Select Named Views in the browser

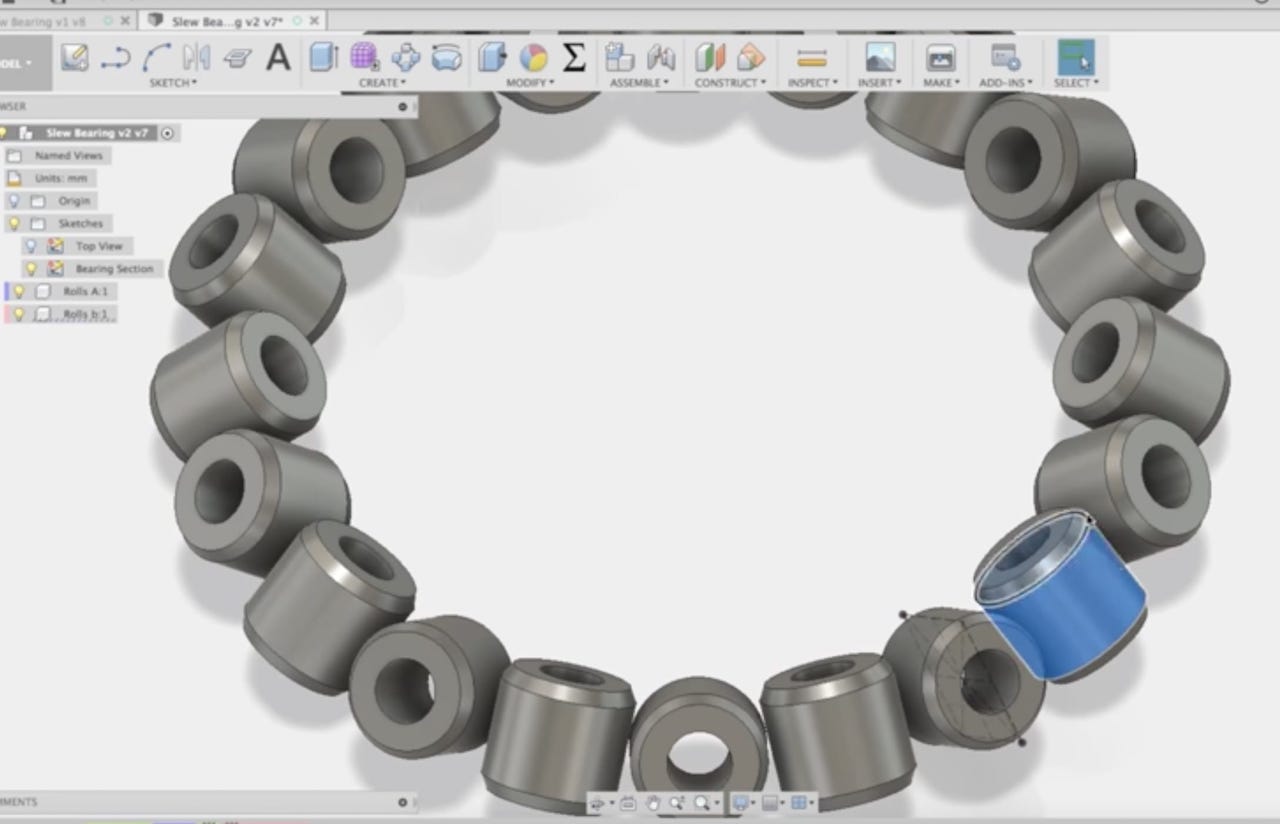coord(68,156)
